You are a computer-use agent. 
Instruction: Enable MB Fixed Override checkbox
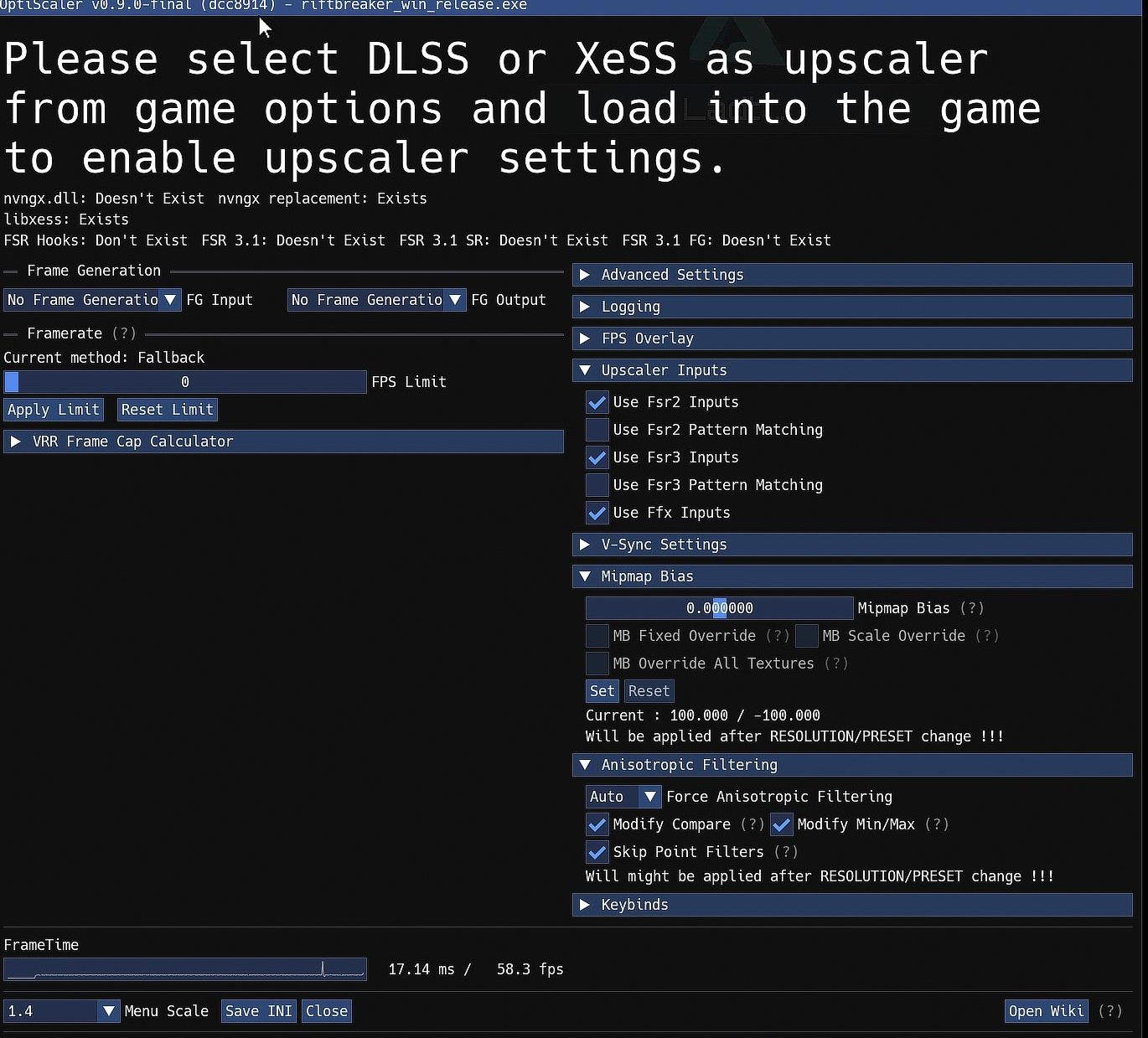(x=597, y=636)
